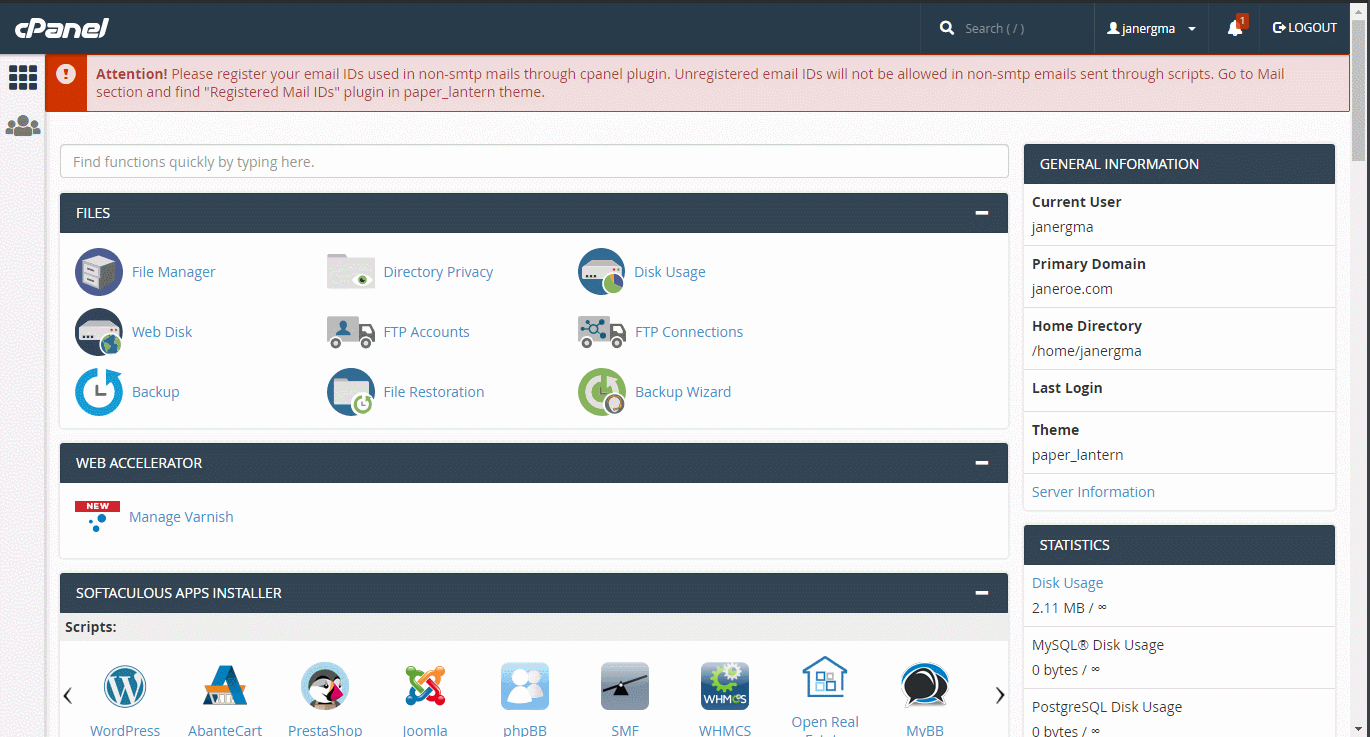This screenshot has height=737, width=1370.
Task: Open the janergma user dropdown
Action: coord(1151,29)
